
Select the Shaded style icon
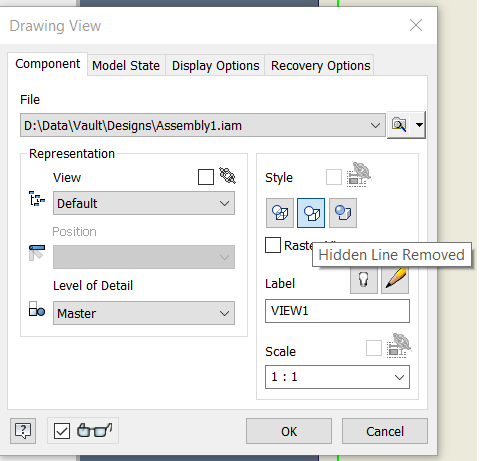click(x=343, y=213)
